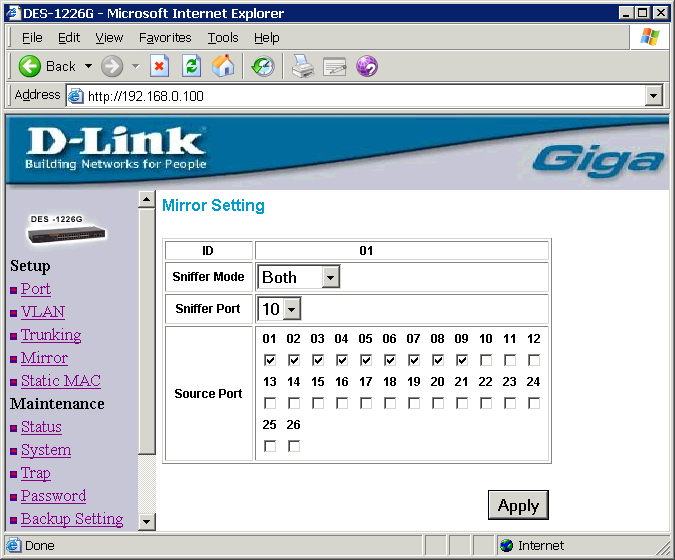Uncheck source port 09
675x560 pixels.
[462, 360]
